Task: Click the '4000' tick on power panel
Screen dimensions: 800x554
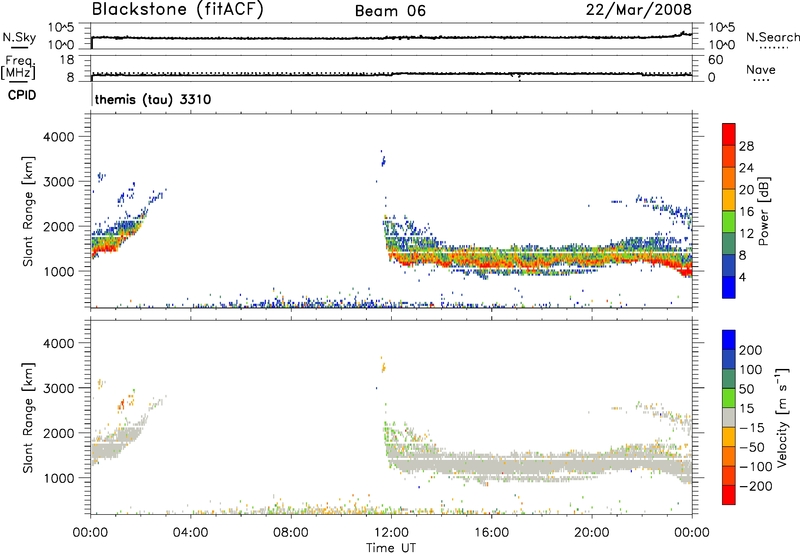Action: tap(59, 137)
